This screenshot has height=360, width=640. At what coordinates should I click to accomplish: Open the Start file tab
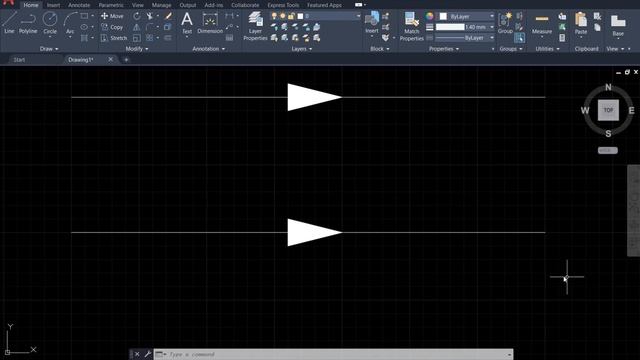point(19,60)
